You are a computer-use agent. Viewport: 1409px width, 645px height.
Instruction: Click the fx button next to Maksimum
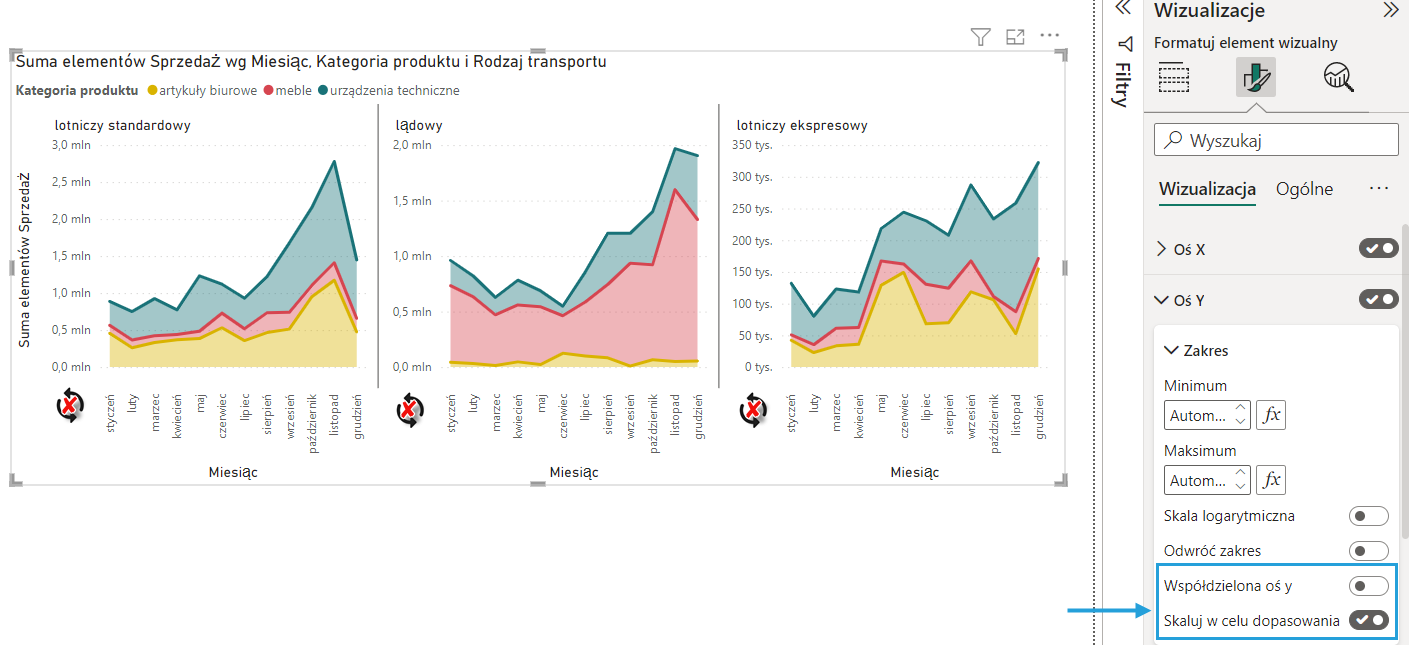[x=1271, y=480]
